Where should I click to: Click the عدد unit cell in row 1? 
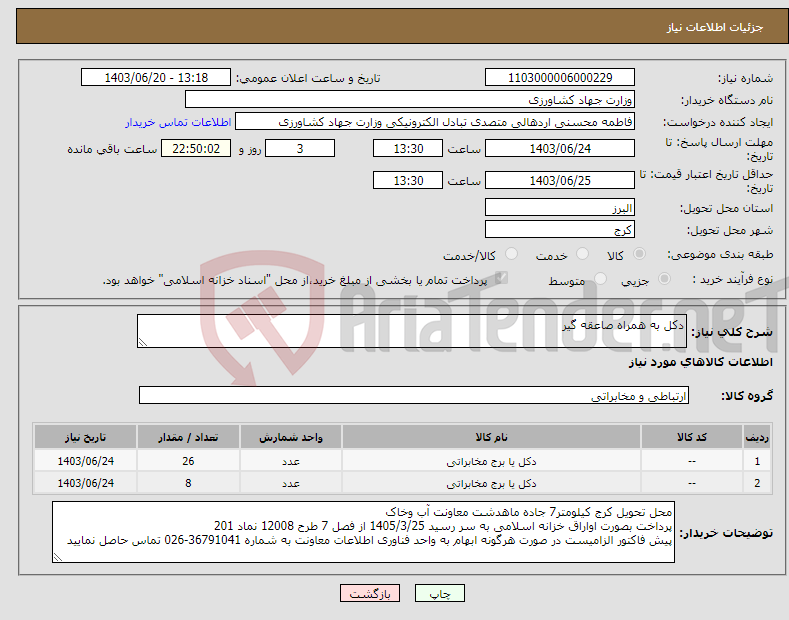291,461
